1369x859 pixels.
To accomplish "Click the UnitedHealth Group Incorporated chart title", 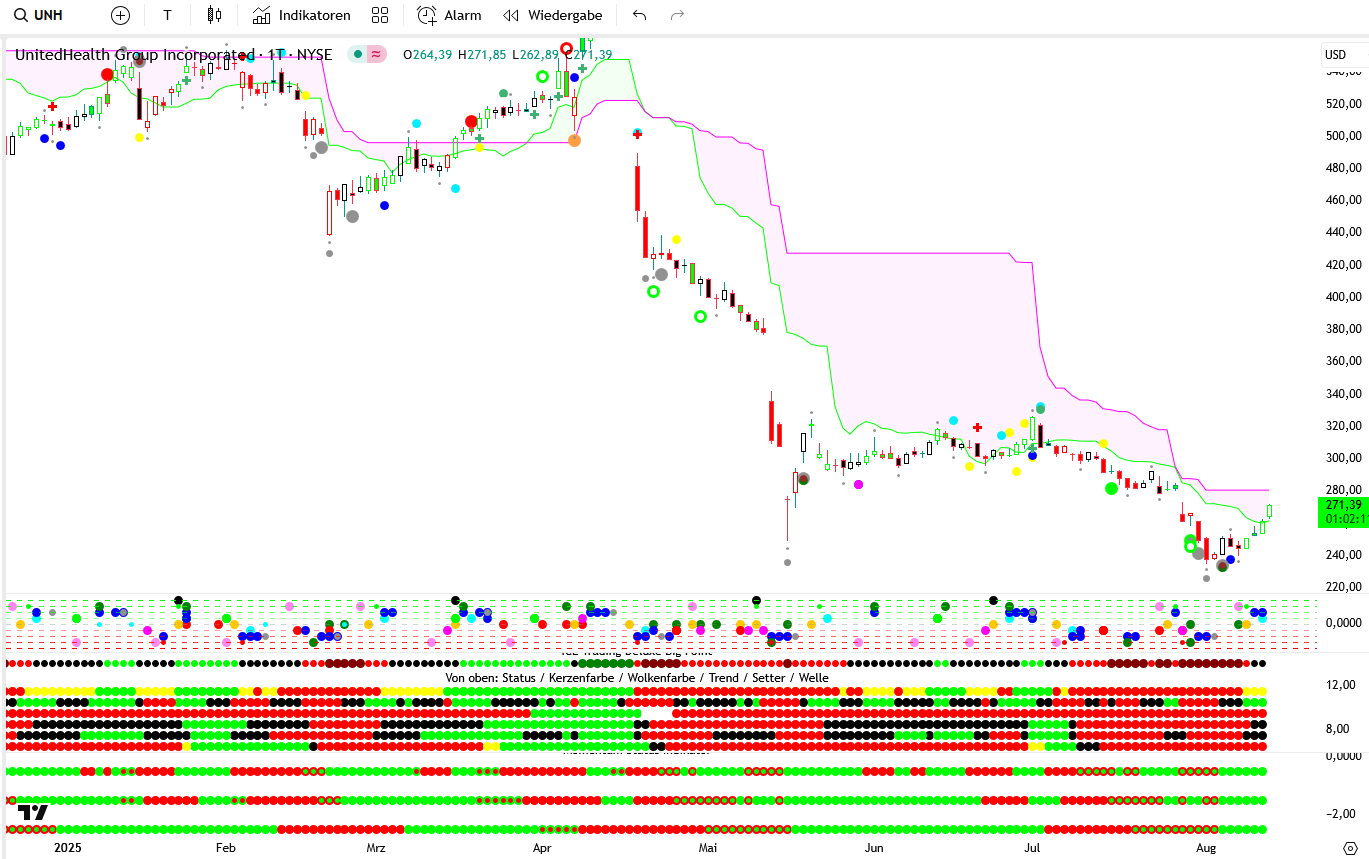I will tap(134, 54).
